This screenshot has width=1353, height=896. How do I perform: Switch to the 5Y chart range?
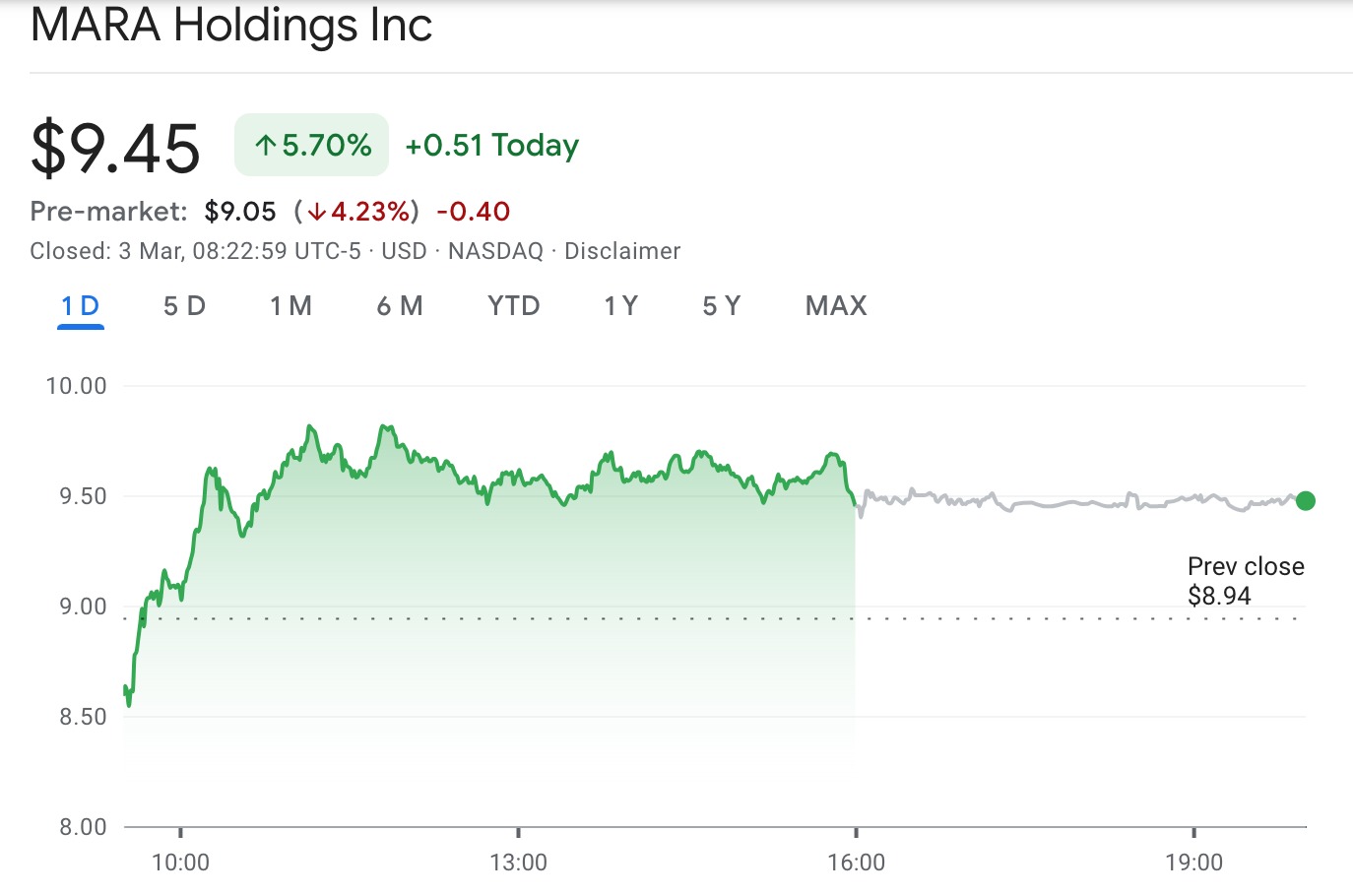(721, 306)
